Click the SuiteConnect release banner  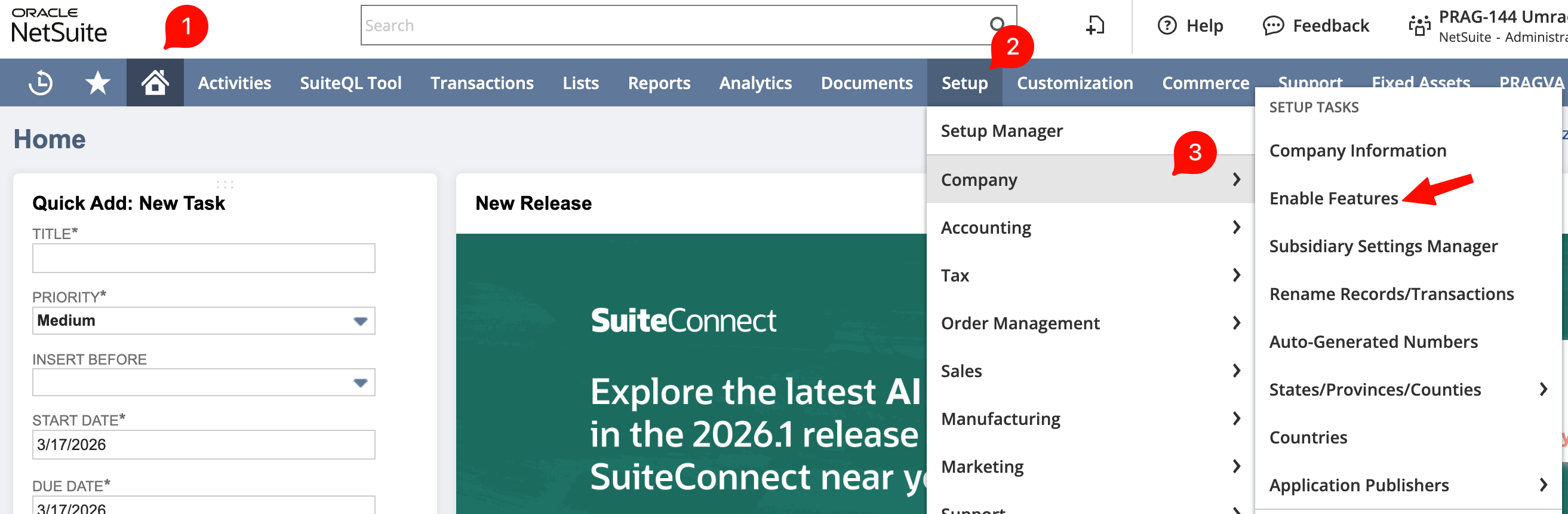click(x=691, y=374)
